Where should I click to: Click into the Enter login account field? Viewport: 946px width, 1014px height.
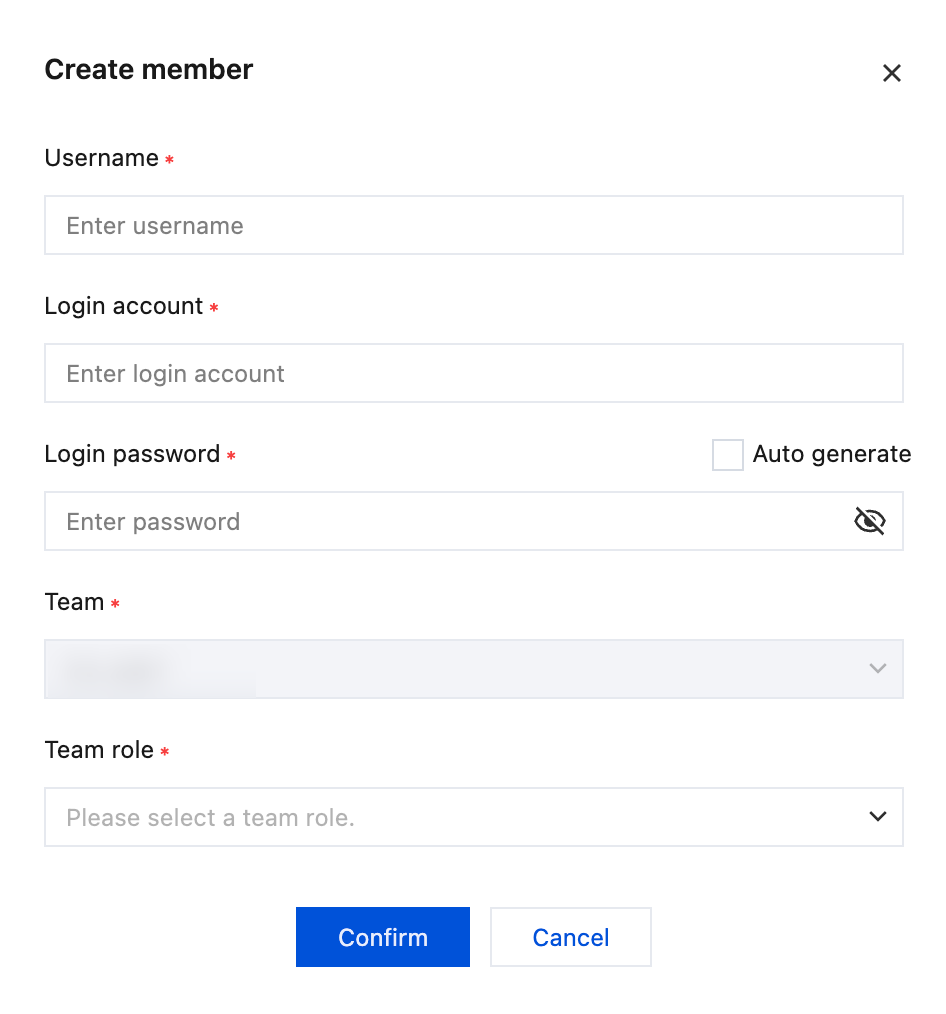point(473,374)
